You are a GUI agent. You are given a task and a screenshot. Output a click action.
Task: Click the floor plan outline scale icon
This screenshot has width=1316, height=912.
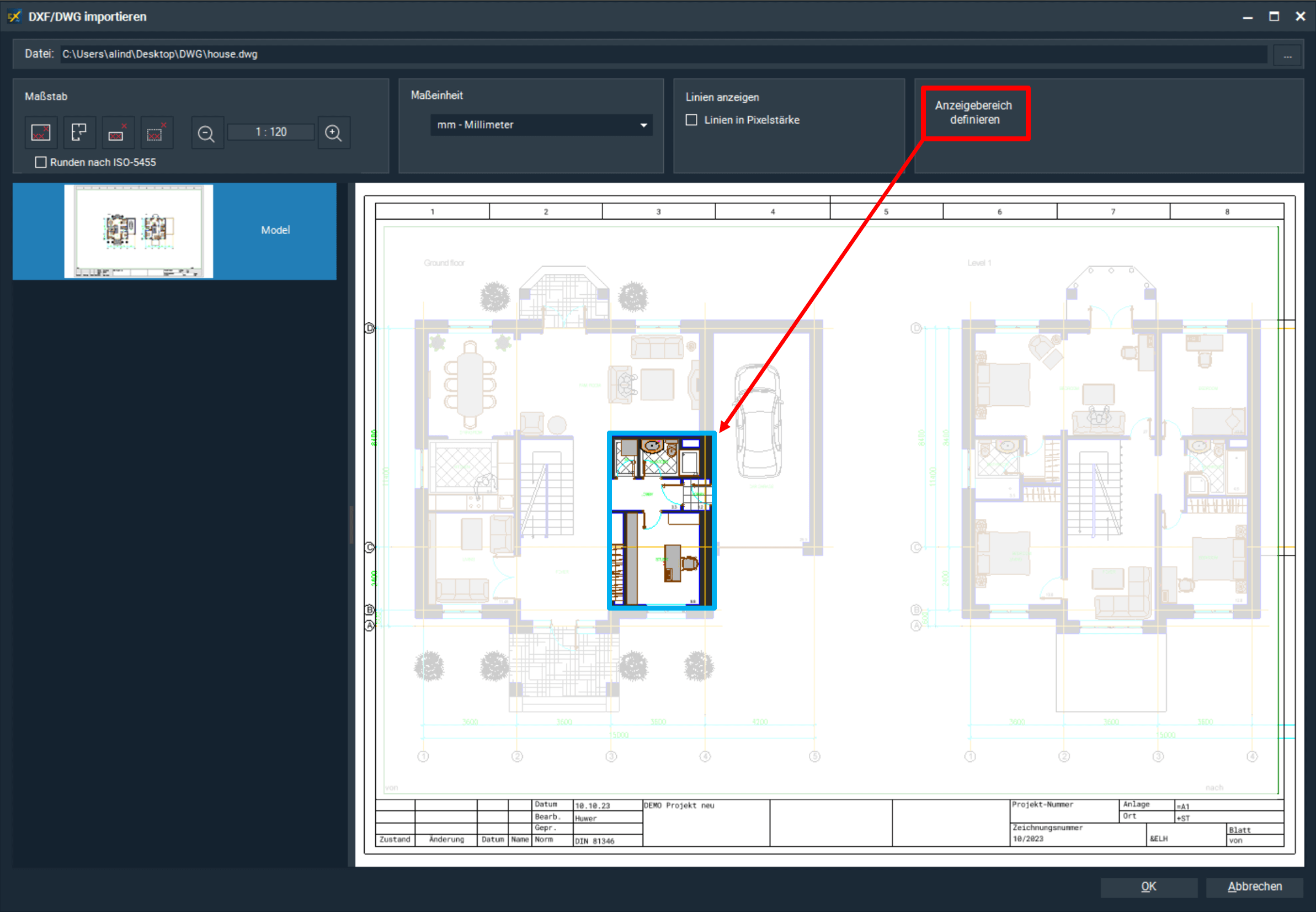click(79, 132)
